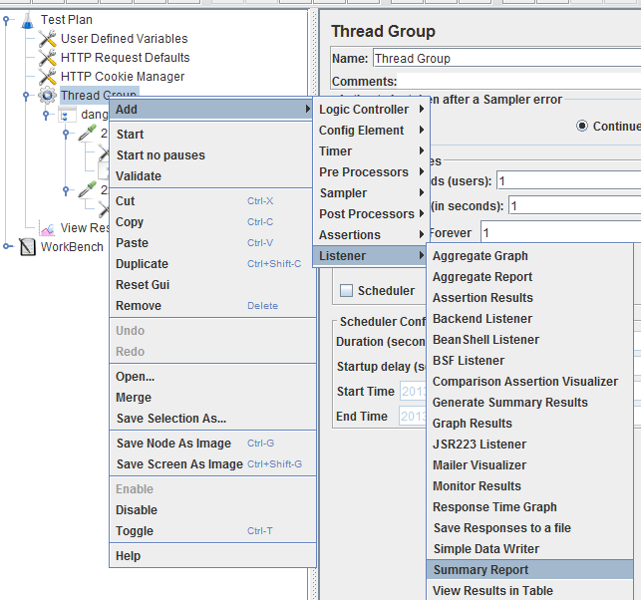Click Save Screen As Image
Viewport: 641px width, 600px height.
tap(213, 464)
